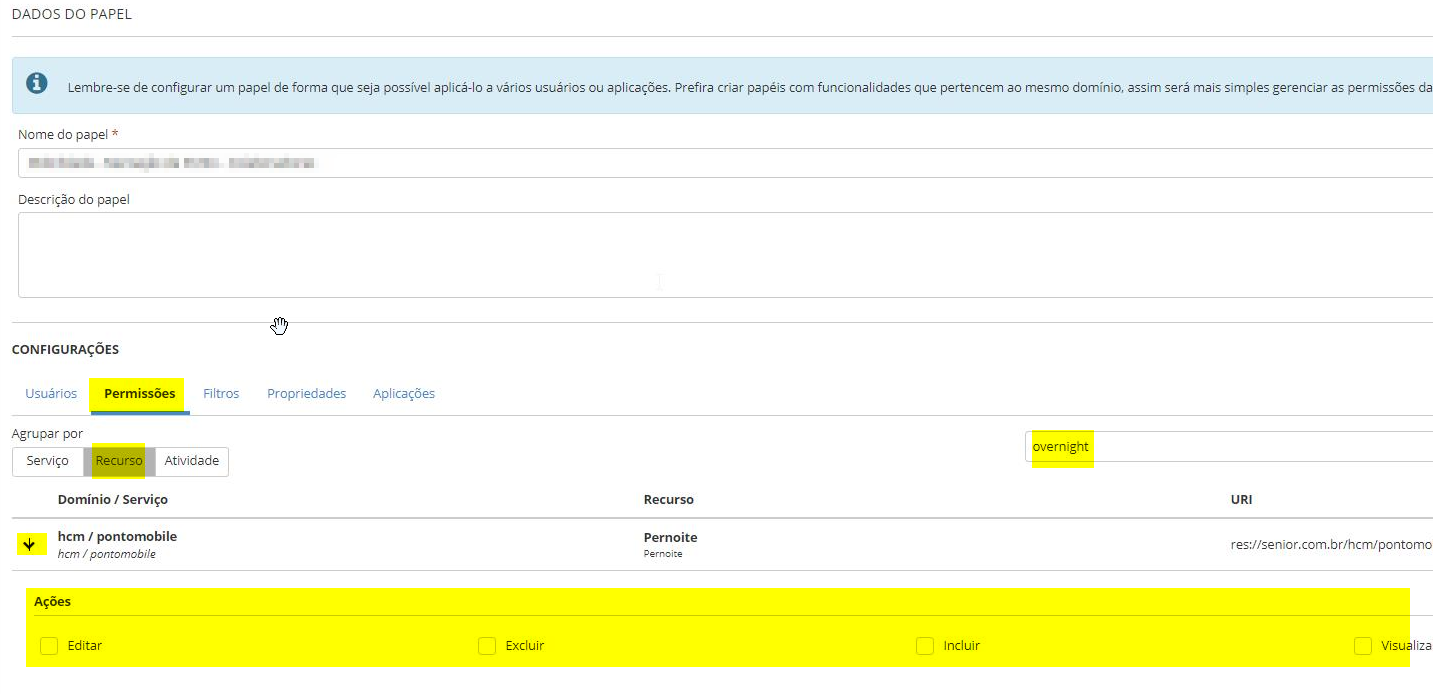Open the Usuários tab
This screenshot has width=1433, height=694.
(x=51, y=394)
